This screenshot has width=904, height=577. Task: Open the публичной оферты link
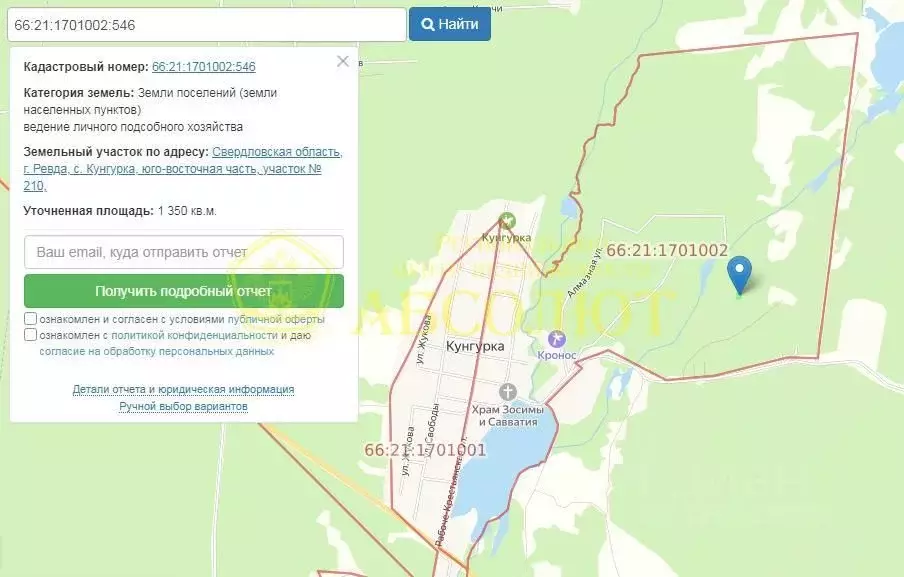(276, 319)
